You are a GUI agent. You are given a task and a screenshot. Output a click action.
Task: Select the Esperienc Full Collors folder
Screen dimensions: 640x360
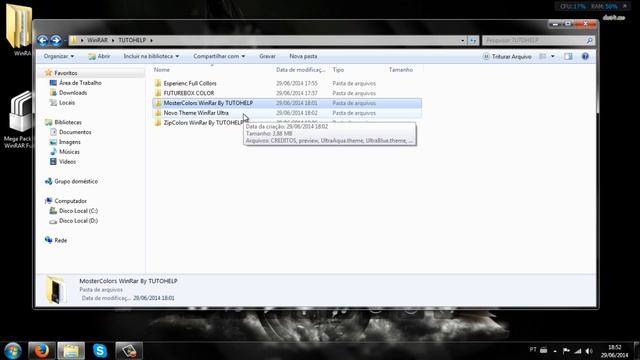[190, 83]
